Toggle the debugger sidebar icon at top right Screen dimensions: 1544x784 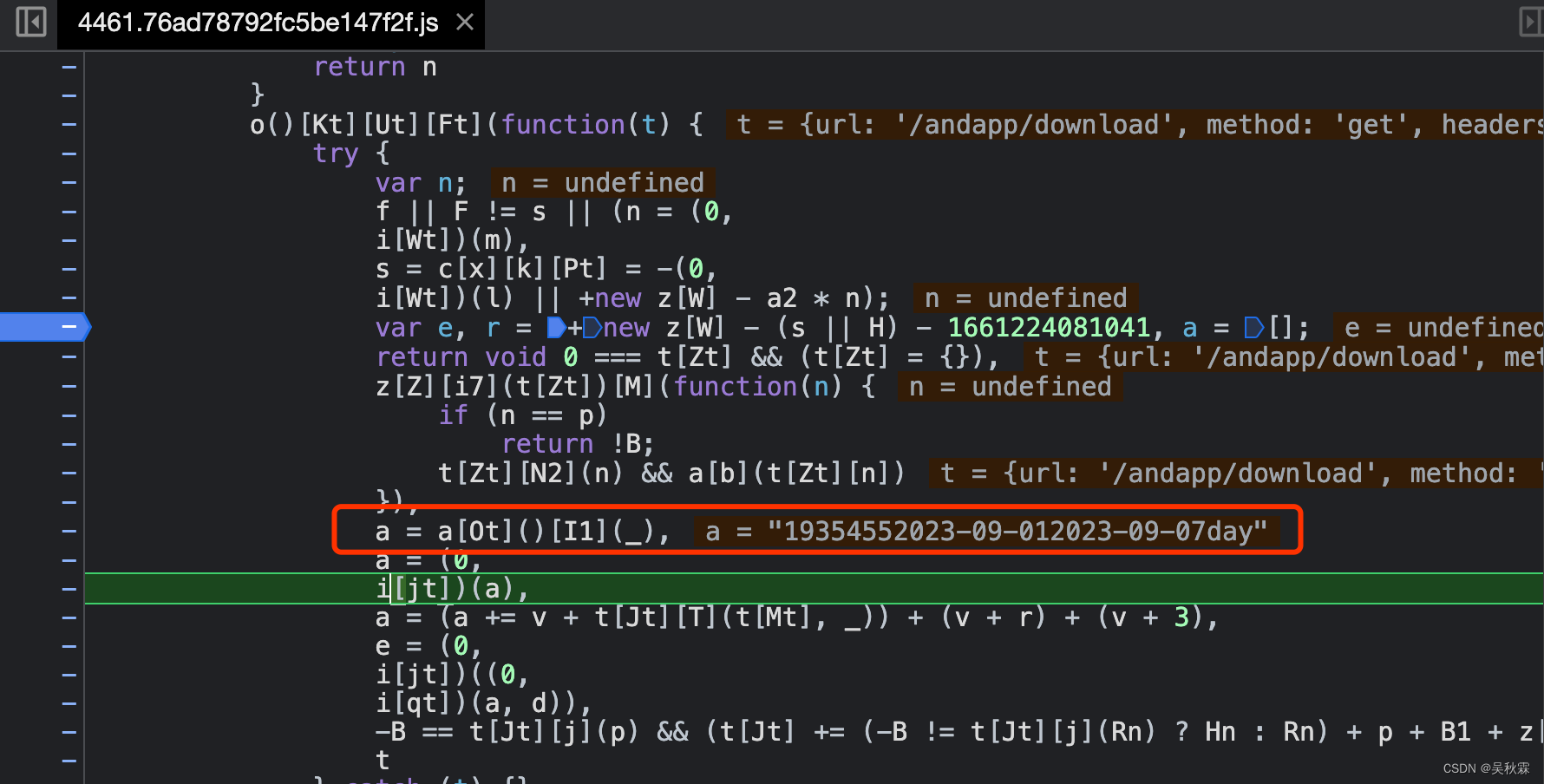(x=1530, y=22)
